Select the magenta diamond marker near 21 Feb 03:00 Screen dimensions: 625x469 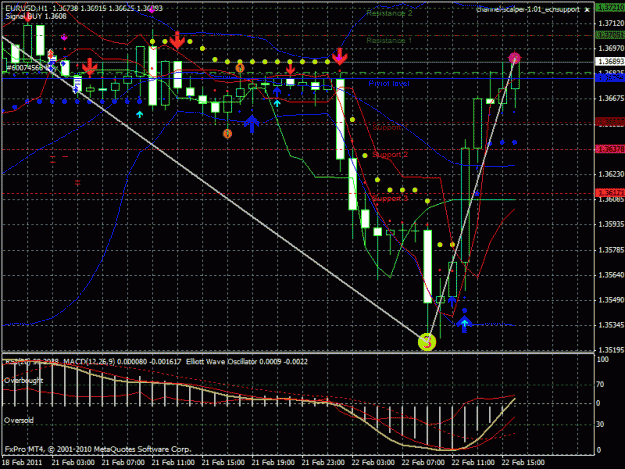pos(64,37)
